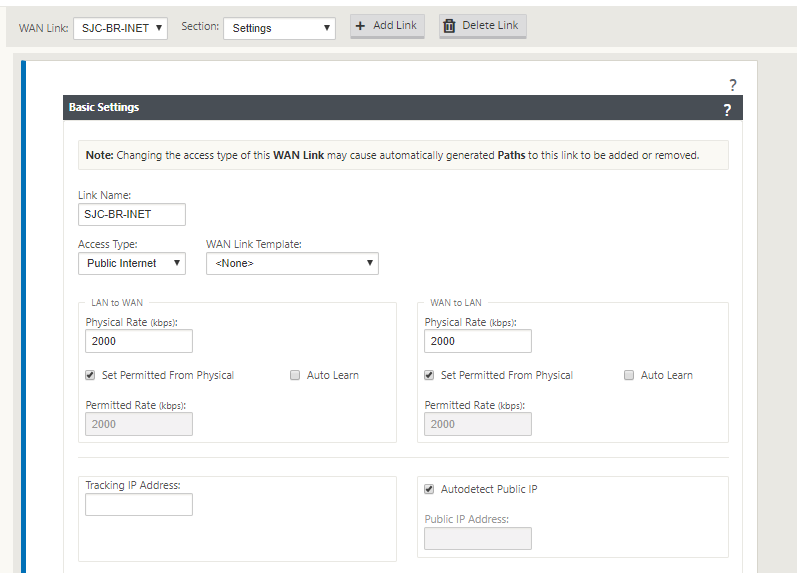This screenshot has width=797, height=573.
Task: Click the LAN to WAN Permitted Rate field
Action: click(x=139, y=424)
